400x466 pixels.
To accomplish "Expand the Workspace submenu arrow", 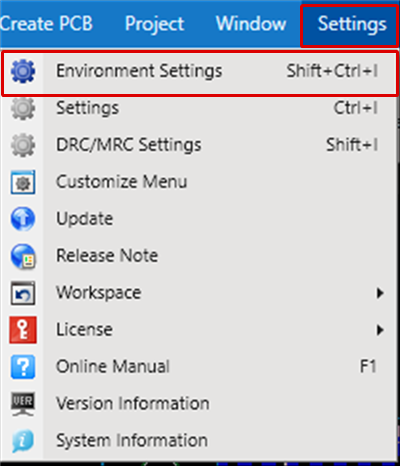I will [380, 293].
